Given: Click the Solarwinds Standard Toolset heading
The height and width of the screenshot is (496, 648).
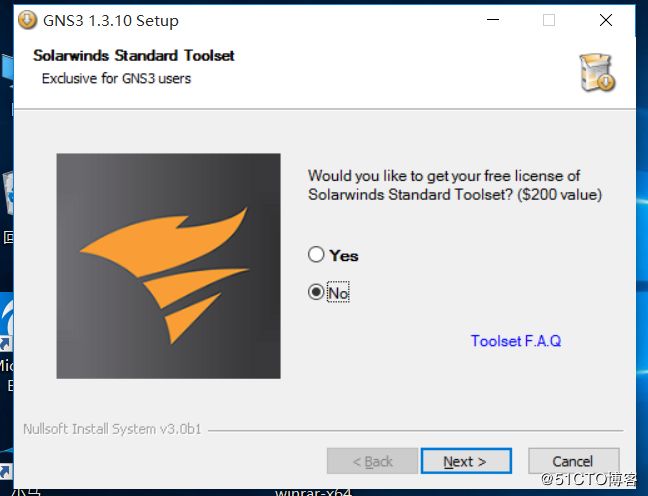Looking at the screenshot, I should [x=134, y=55].
